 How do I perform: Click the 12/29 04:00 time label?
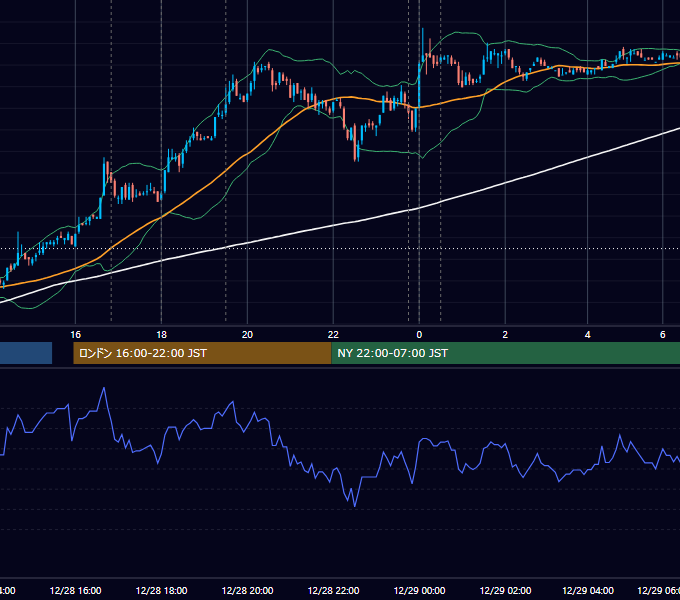tap(588, 590)
